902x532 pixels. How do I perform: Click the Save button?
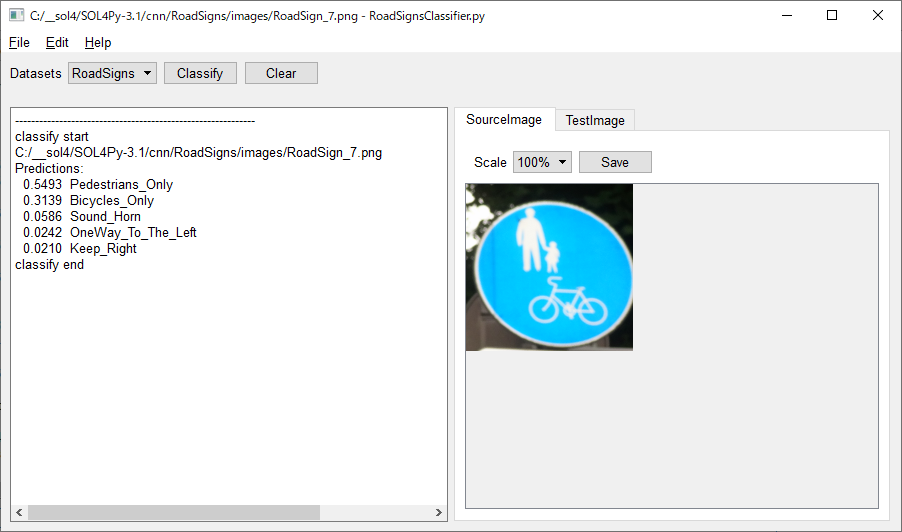[615, 162]
